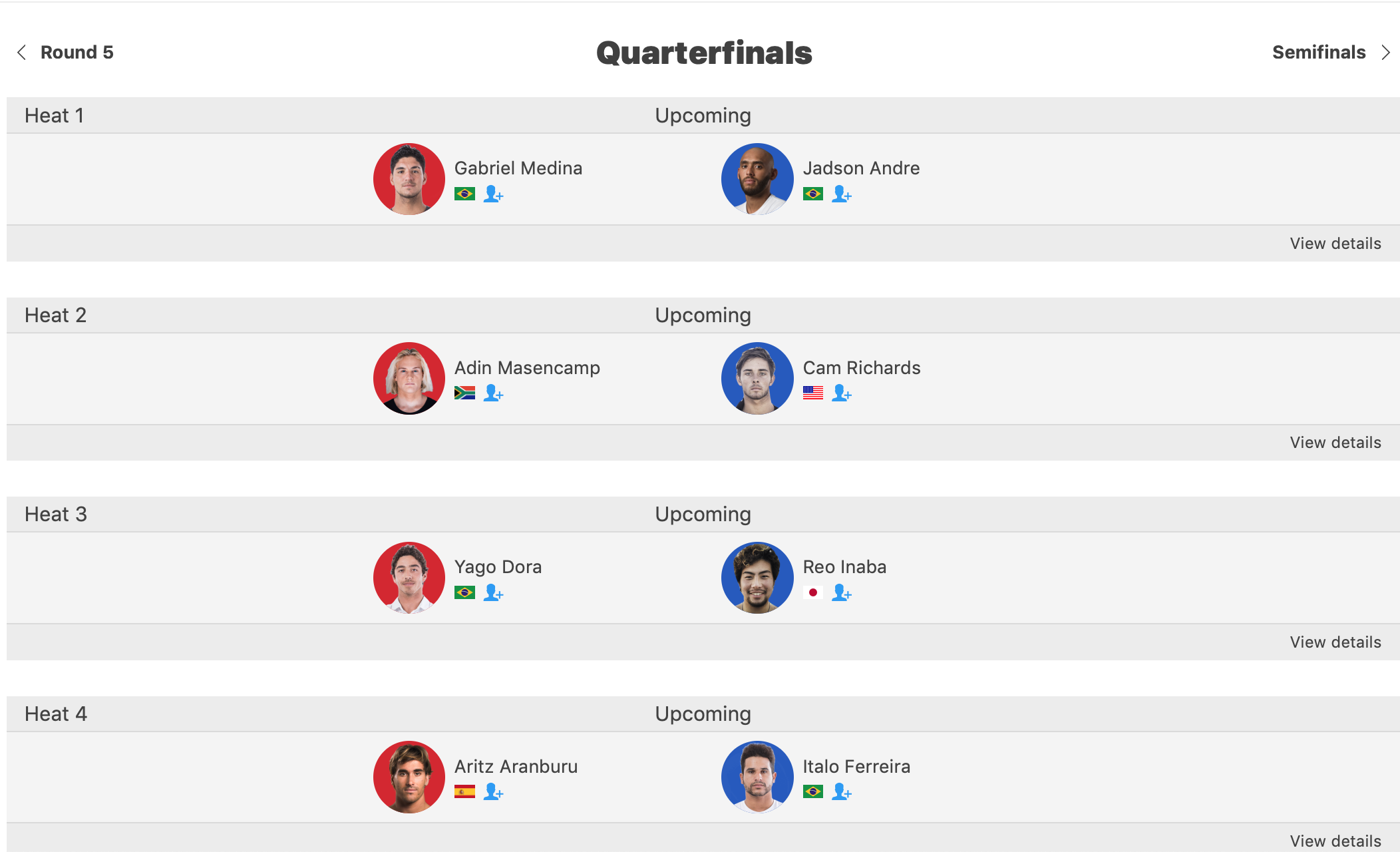The height and width of the screenshot is (852, 1400).
Task: Click the follow icon under Italo Ferreira
Action: point(842,791)
